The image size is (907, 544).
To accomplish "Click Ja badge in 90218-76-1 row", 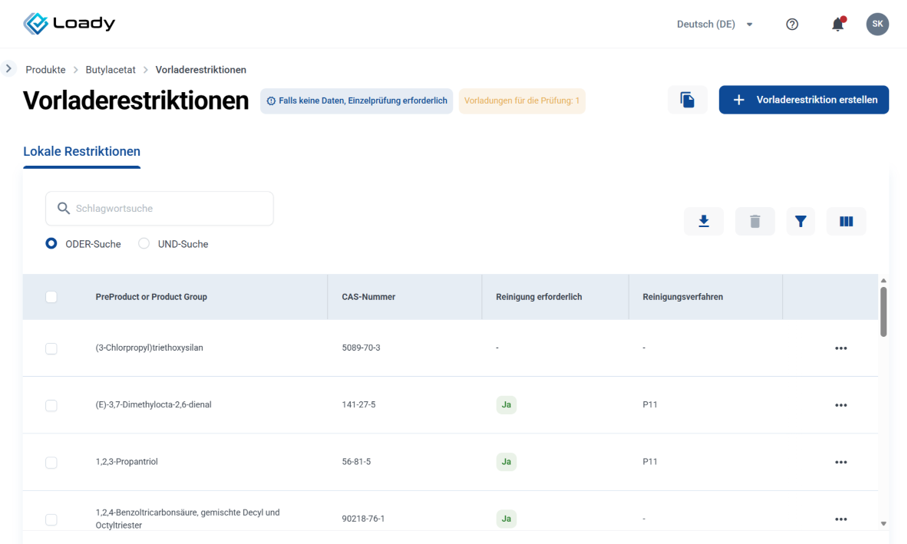I will (x=506, y=519).
